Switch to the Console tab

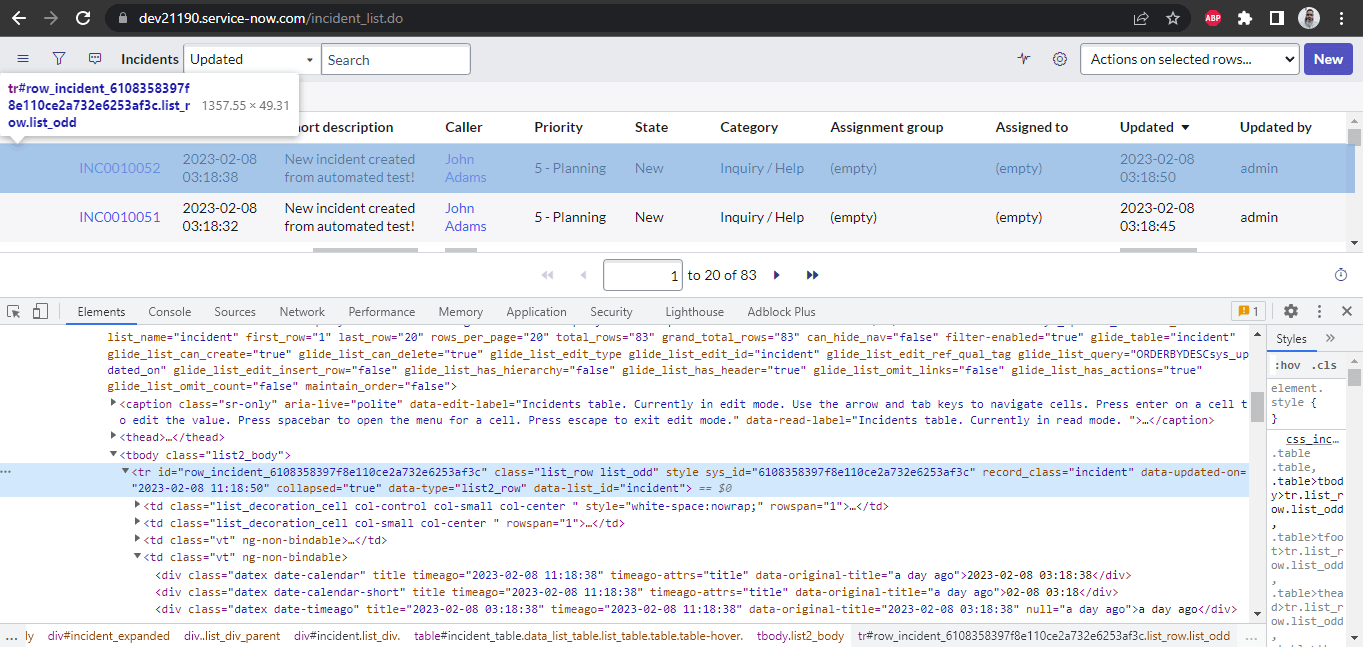coord(169,311)
